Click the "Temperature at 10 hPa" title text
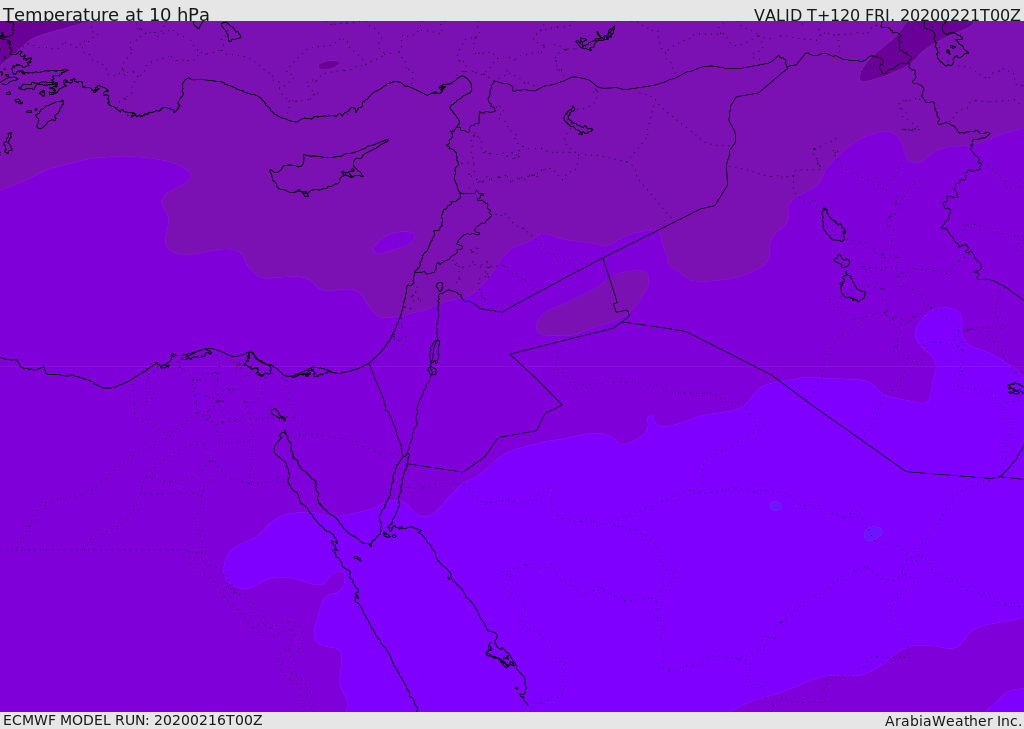Screen dimensions: 1024x729 (106, 14)
